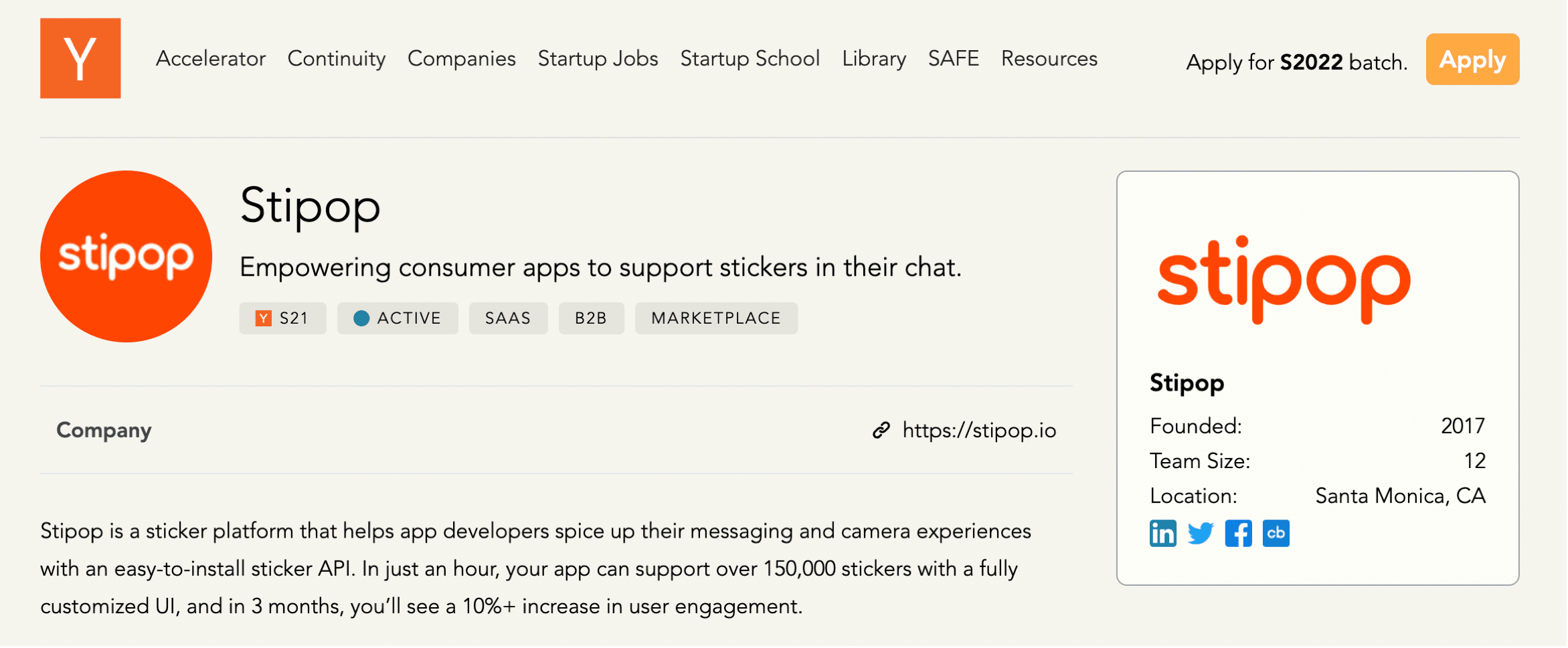This screenshot has width=1568, height=648.
Task: Open the Startup Jobs menu item
Action: 598,59
